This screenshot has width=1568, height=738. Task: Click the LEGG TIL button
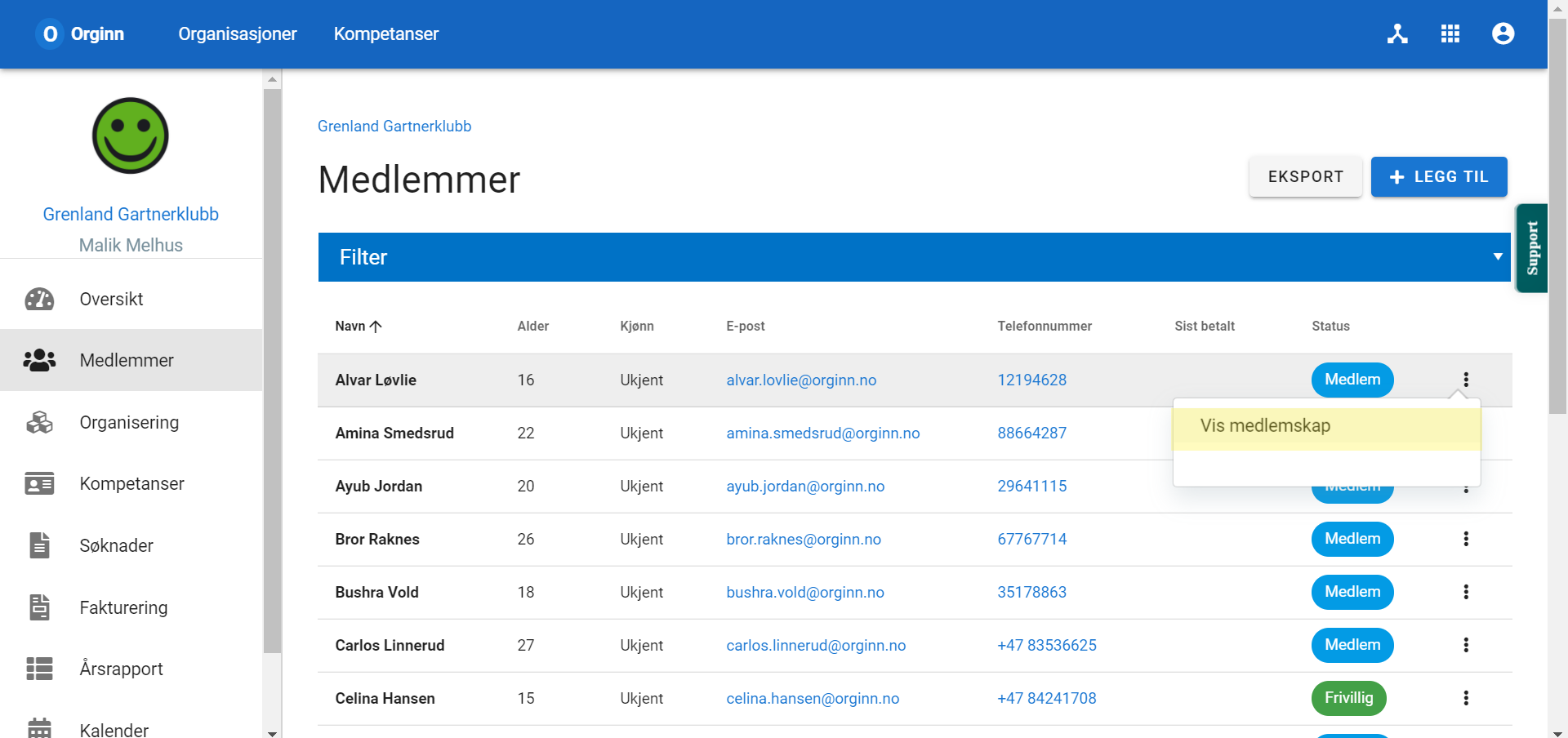tap(1439, 176)
